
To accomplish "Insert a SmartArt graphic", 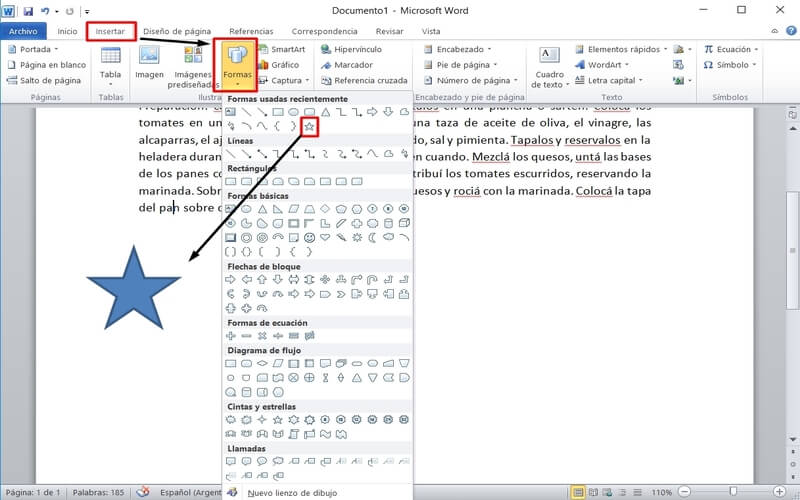I will click(x=282, y=49).
